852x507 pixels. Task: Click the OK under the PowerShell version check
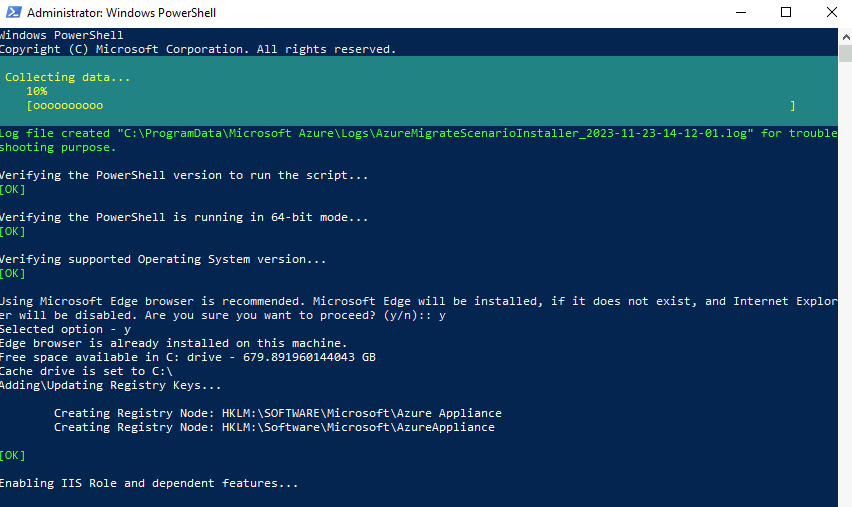12,189
